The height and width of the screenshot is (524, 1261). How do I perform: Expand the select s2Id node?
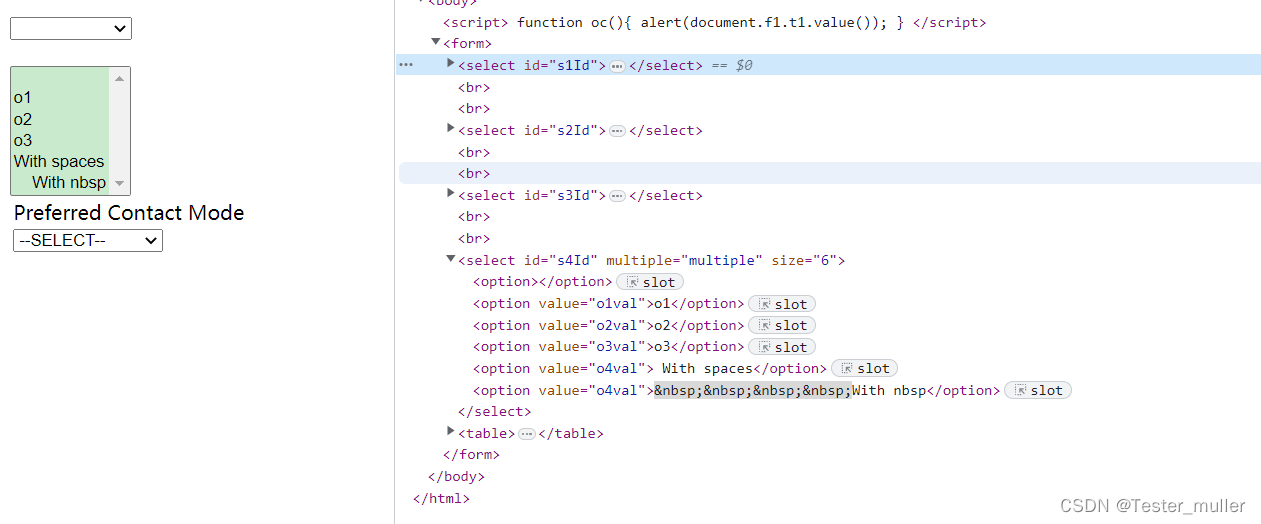point(451,129)
